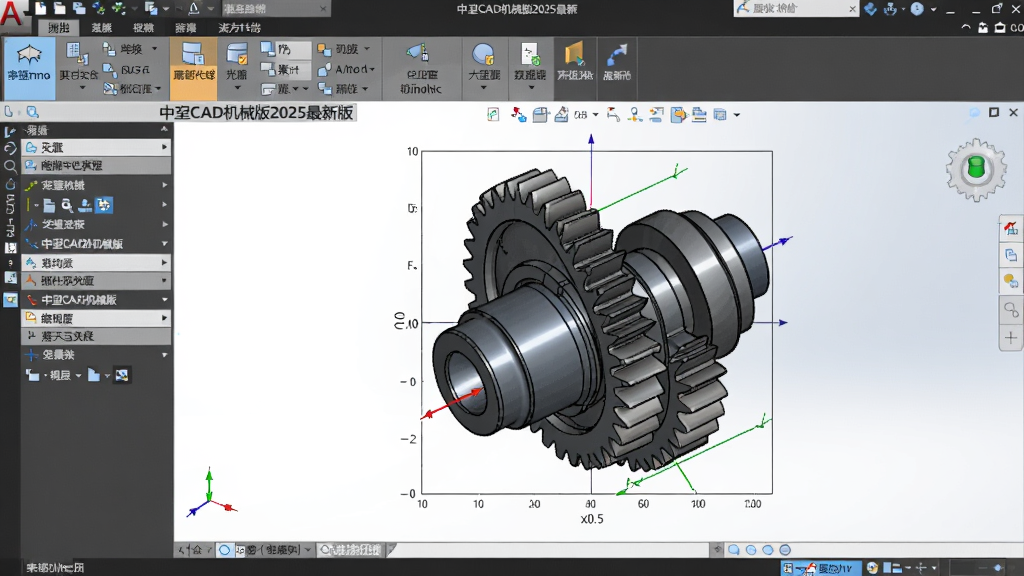Click the search field in the title bar
1024x576 pixels.
(x=796, y=8)
